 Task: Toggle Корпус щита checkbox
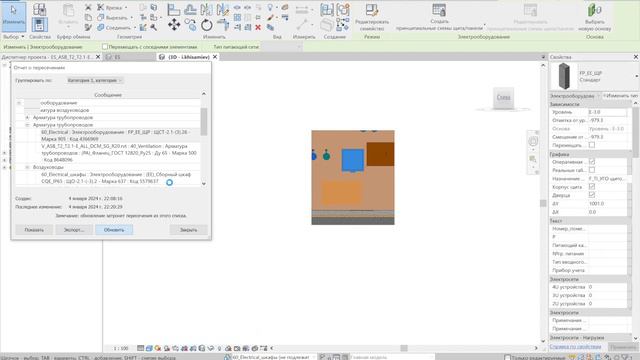[x=591, y=187]
